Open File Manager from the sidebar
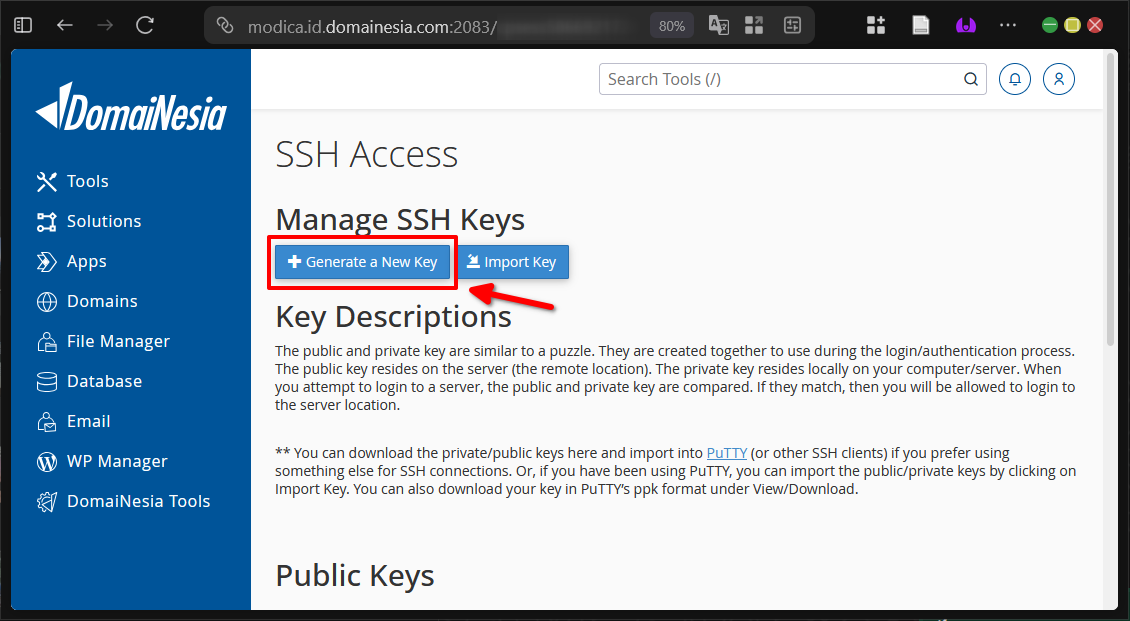Viewport: 1130px width, 621px height. pos(117,341)
